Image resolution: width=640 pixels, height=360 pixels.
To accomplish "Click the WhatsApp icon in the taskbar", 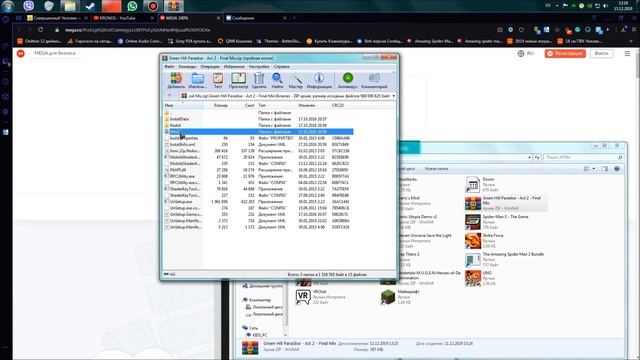I will coord(132,6).
